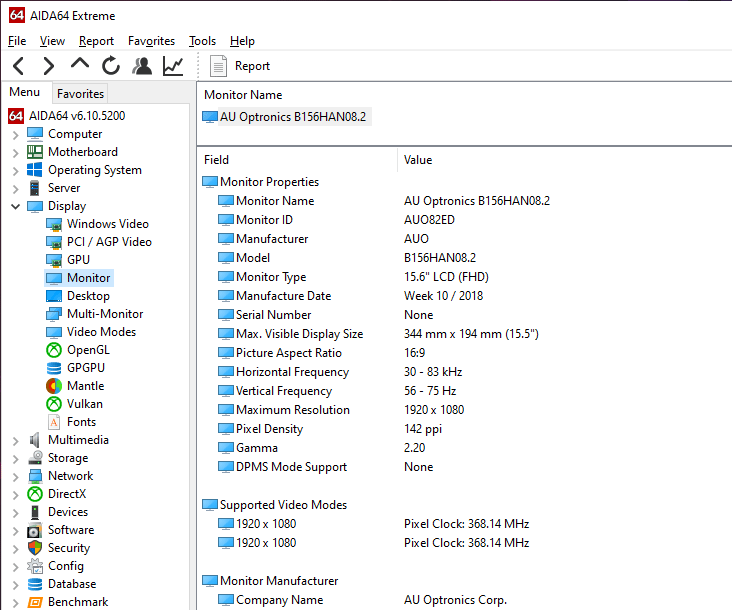Open the user/person toolbar icon
This screenshot has height=610, width=732.
[x=142, y=66]
